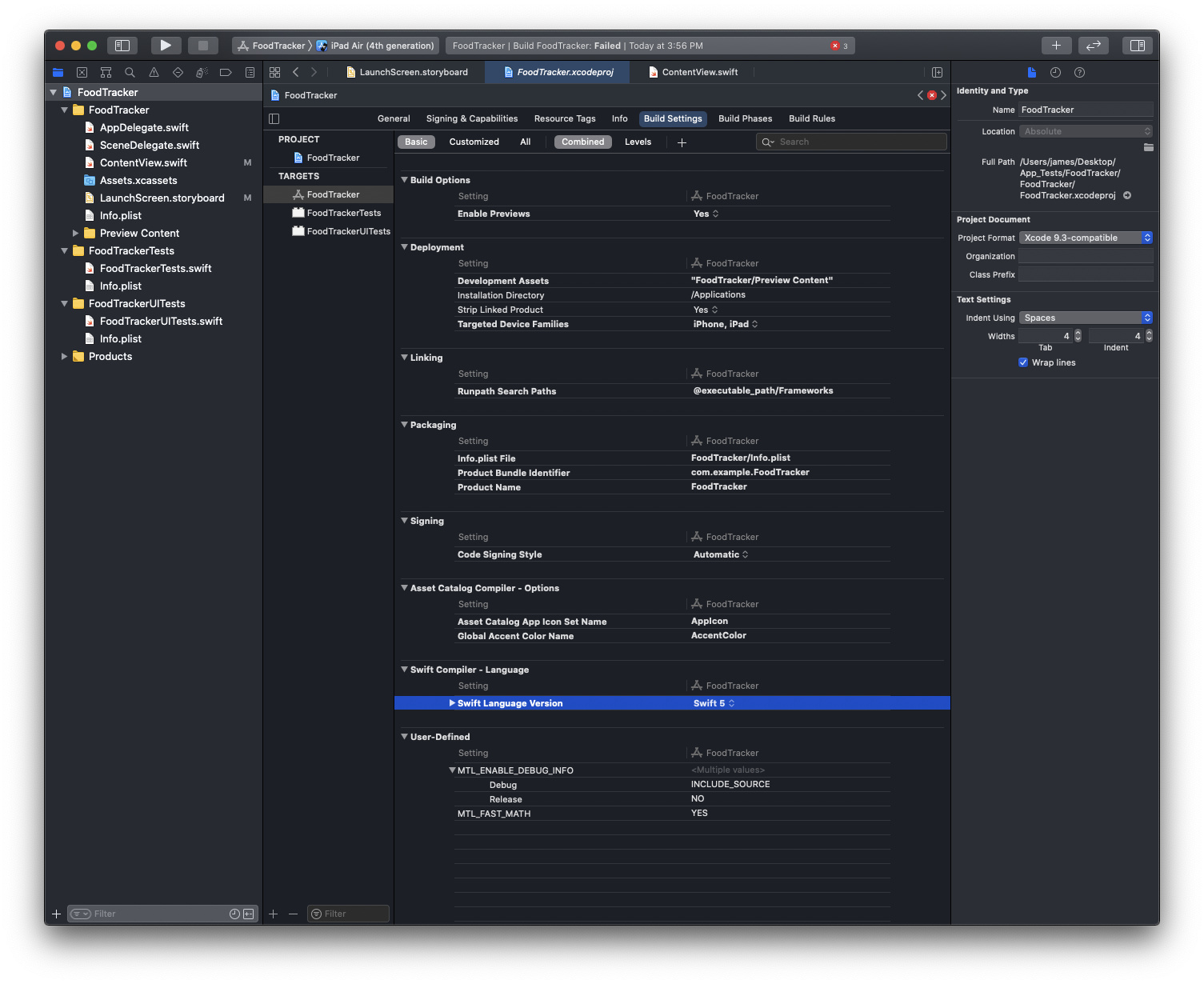Image resolution: width=1204 pixels, height=984 pixels.
Task: Toggle the inspectors panel button
Action: pyautogui.click(x=1137, y=46)
